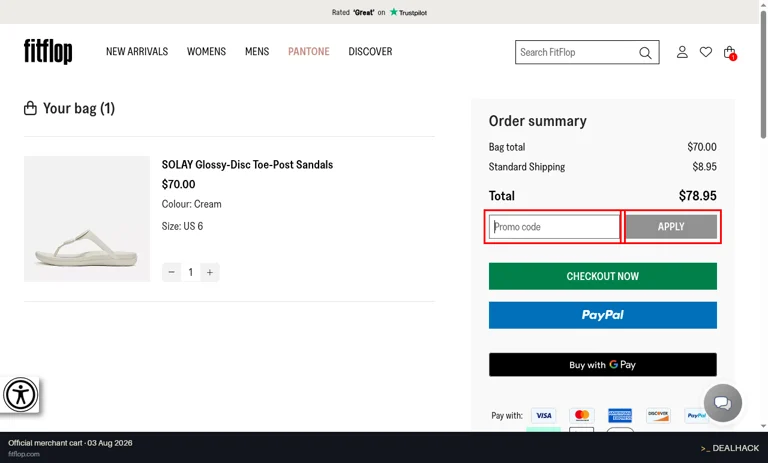Choose Buy with G Pay
Screen dimensions: 768x463
click(x=602, y=365)
